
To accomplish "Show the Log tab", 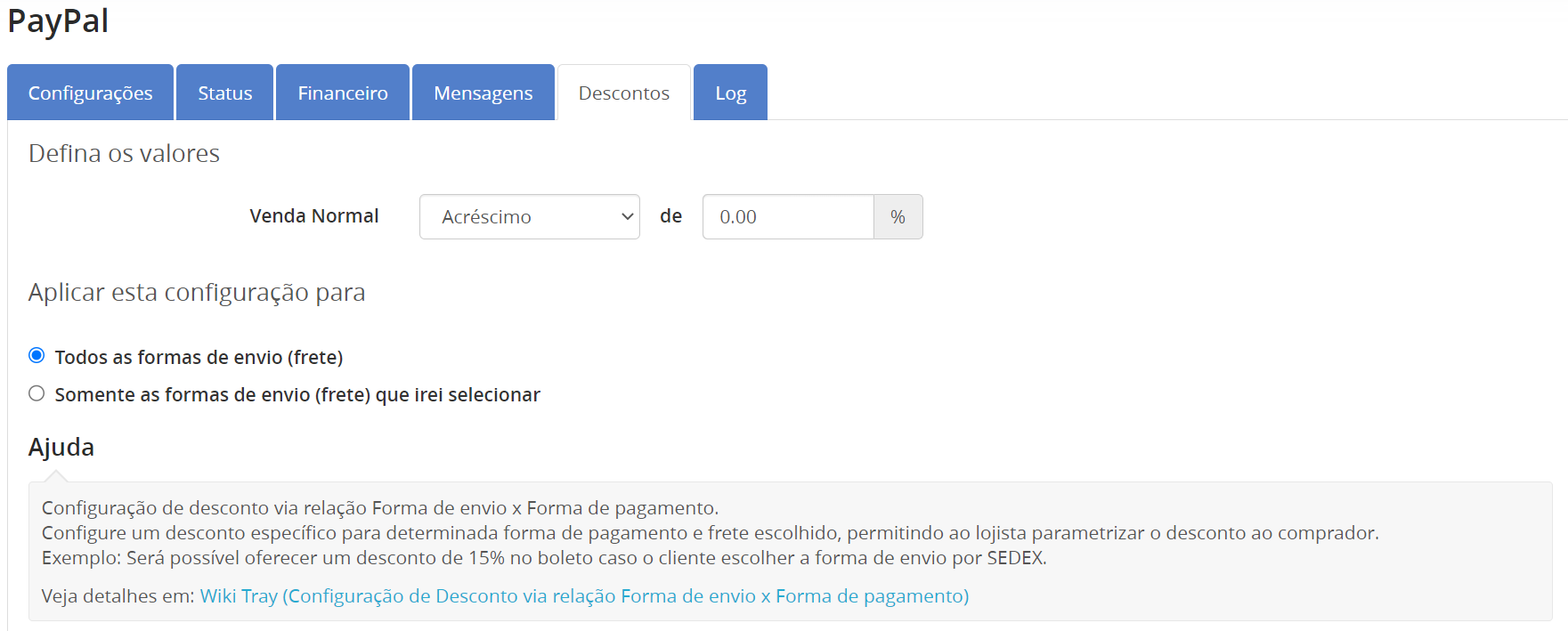I will [731, 93].
